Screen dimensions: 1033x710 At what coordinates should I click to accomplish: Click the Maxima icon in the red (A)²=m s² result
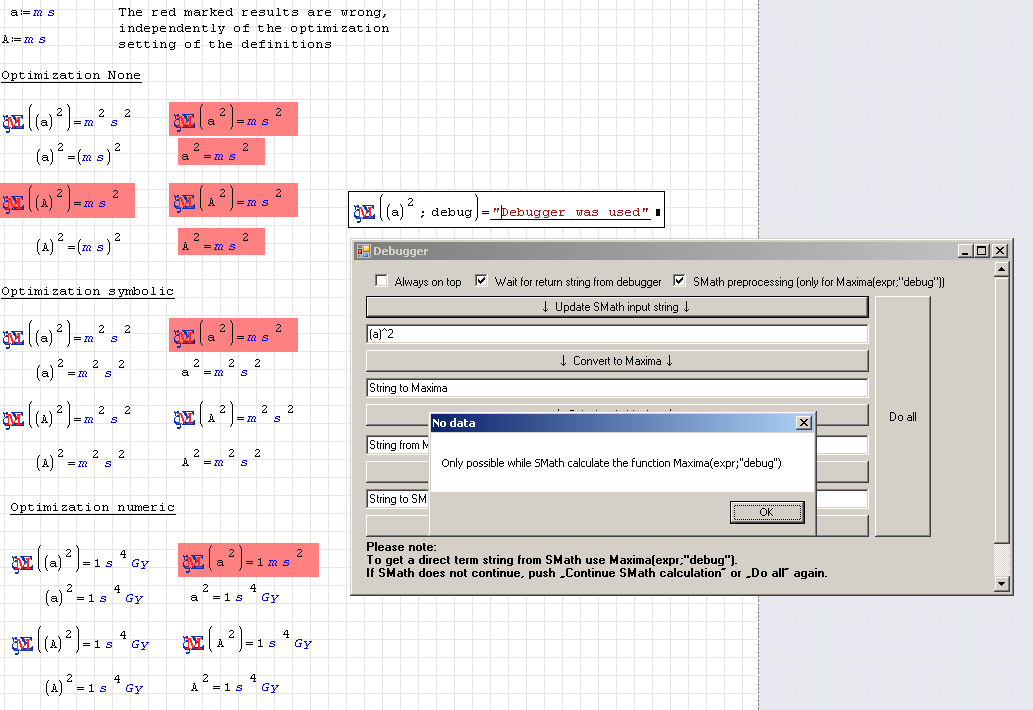tap(14, 203)
